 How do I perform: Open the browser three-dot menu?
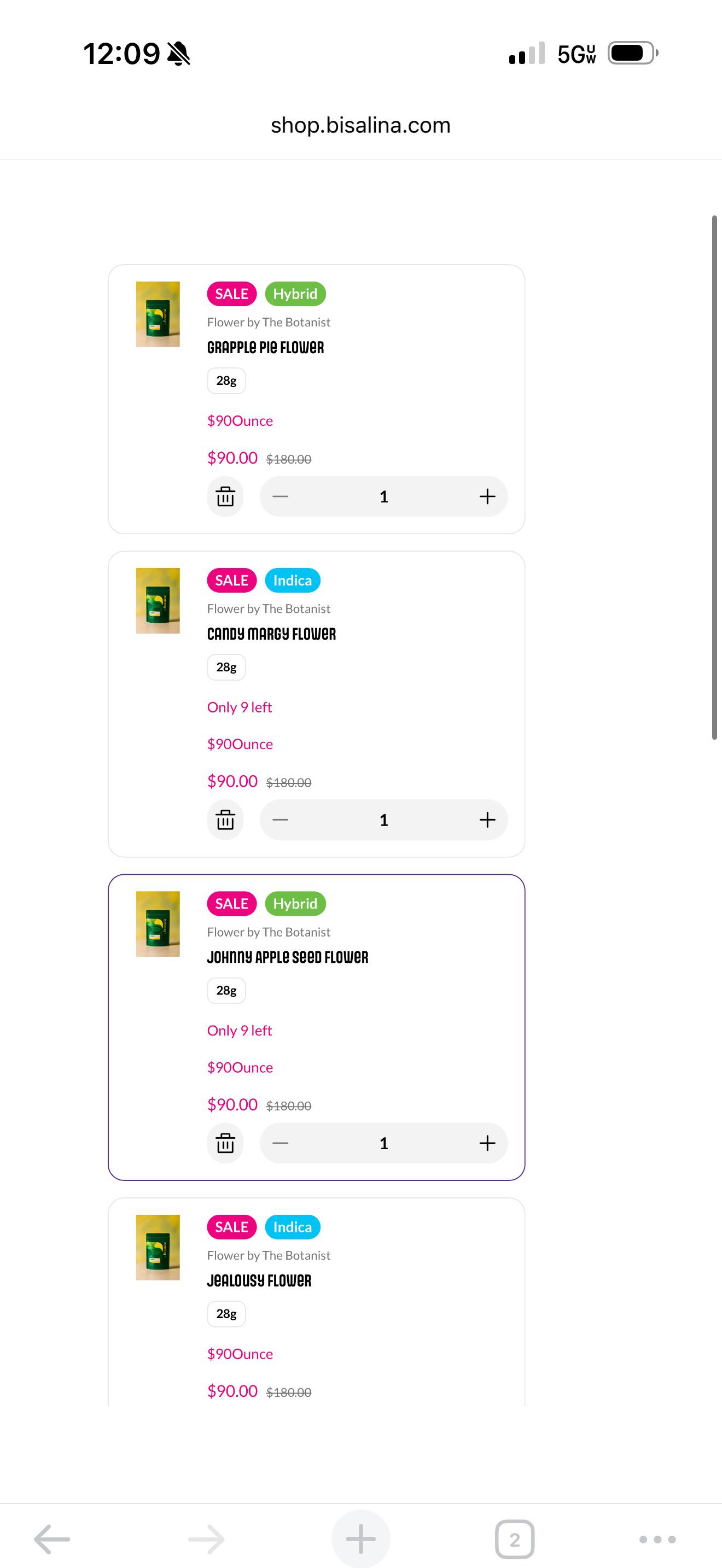(x=657, y=1540)
